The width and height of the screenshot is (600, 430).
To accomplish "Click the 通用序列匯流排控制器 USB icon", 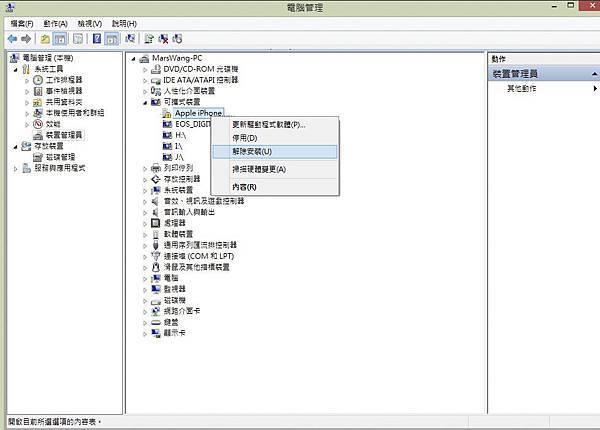I will coord(155,245).
